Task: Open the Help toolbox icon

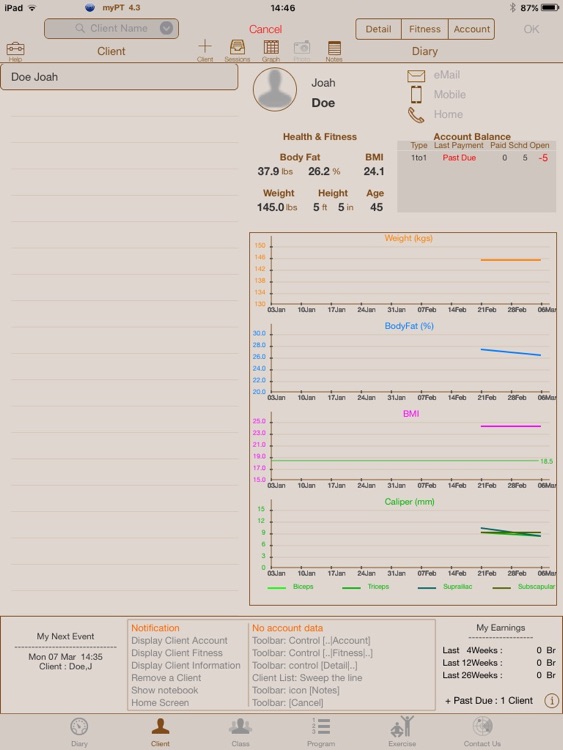Action: pyautogui.click(x=15, y=49)
